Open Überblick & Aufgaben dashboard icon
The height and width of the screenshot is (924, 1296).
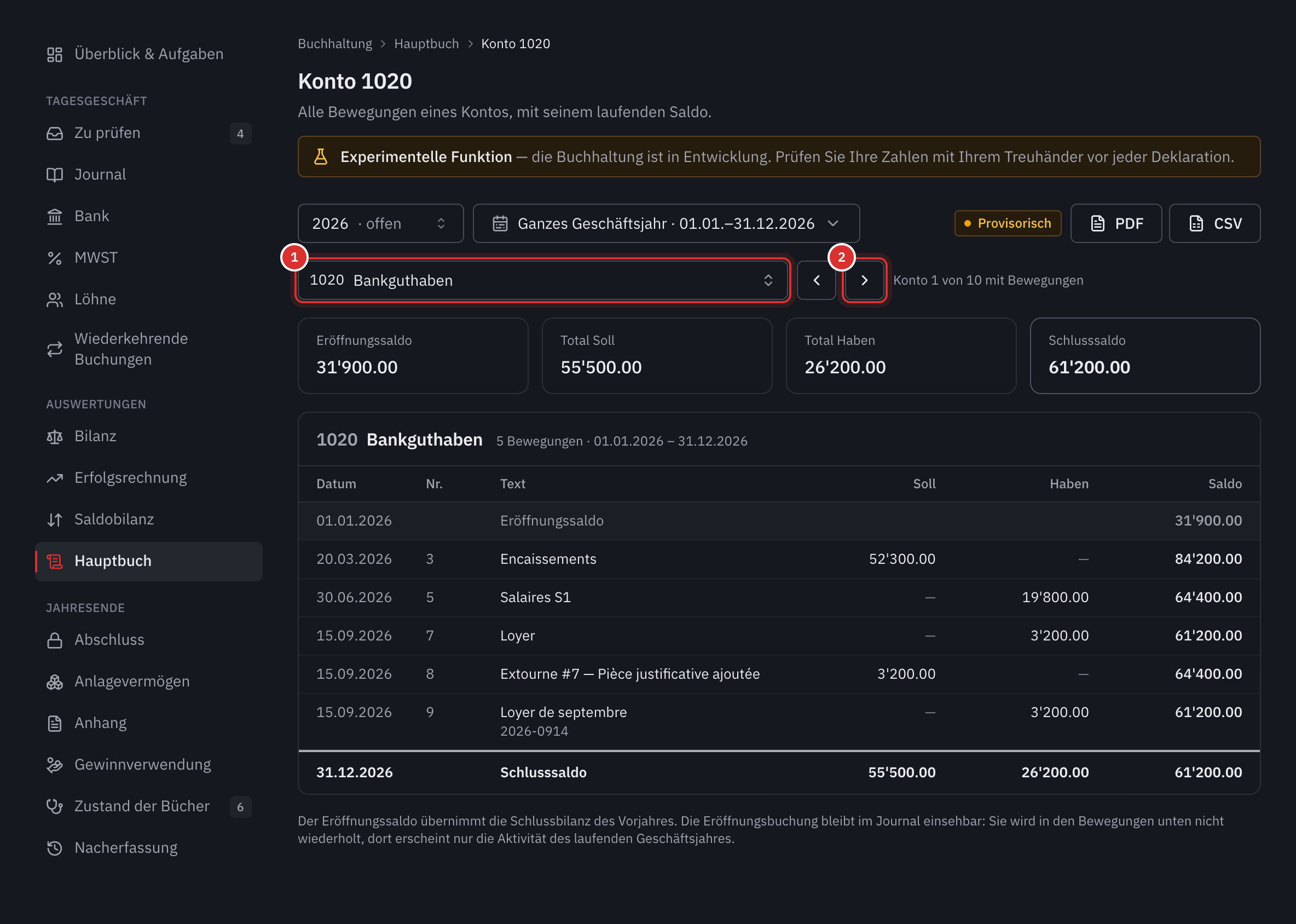click(x=55, y=54)
